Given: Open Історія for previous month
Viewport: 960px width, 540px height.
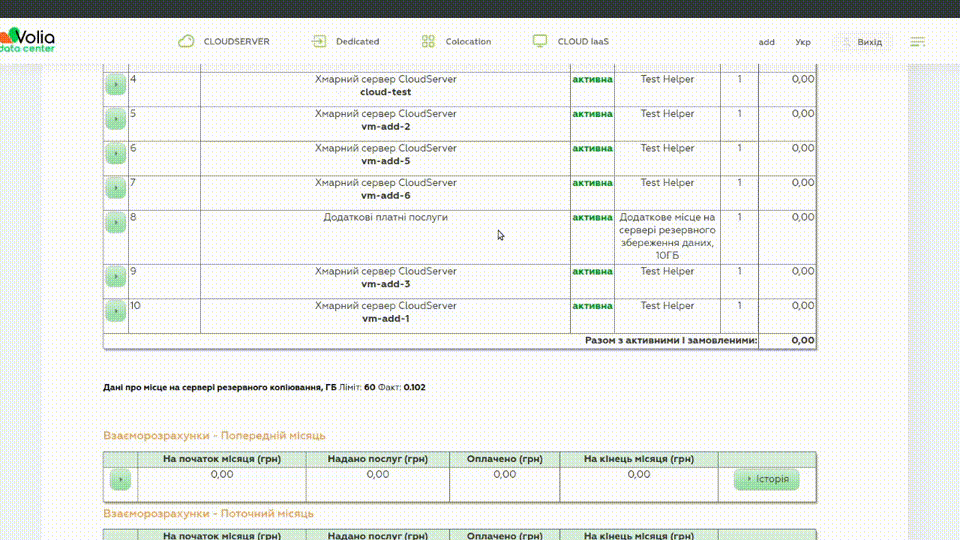Looking at the screenshot, I should click(766, 480).
